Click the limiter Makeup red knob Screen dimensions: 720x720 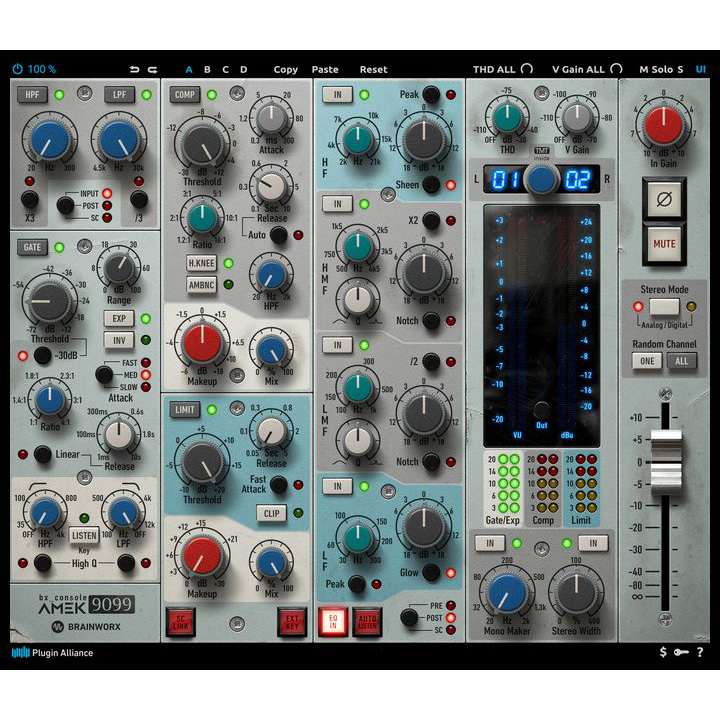(x=202, y=557)
